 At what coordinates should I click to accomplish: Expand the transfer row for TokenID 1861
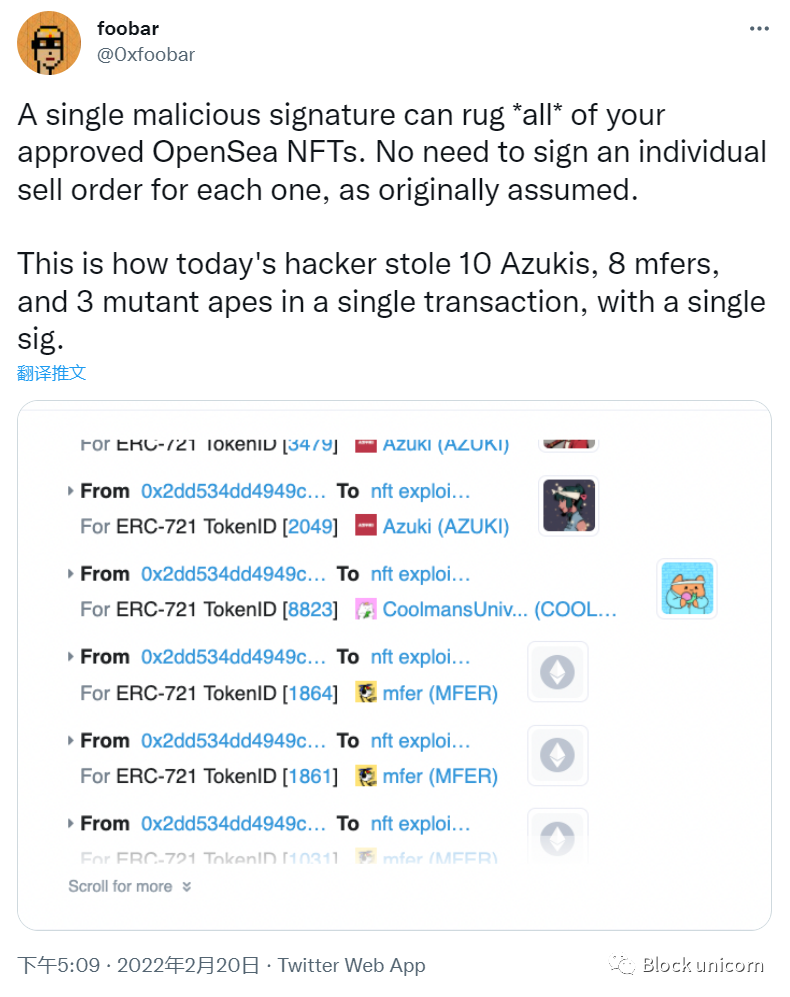tap(71, 740)
